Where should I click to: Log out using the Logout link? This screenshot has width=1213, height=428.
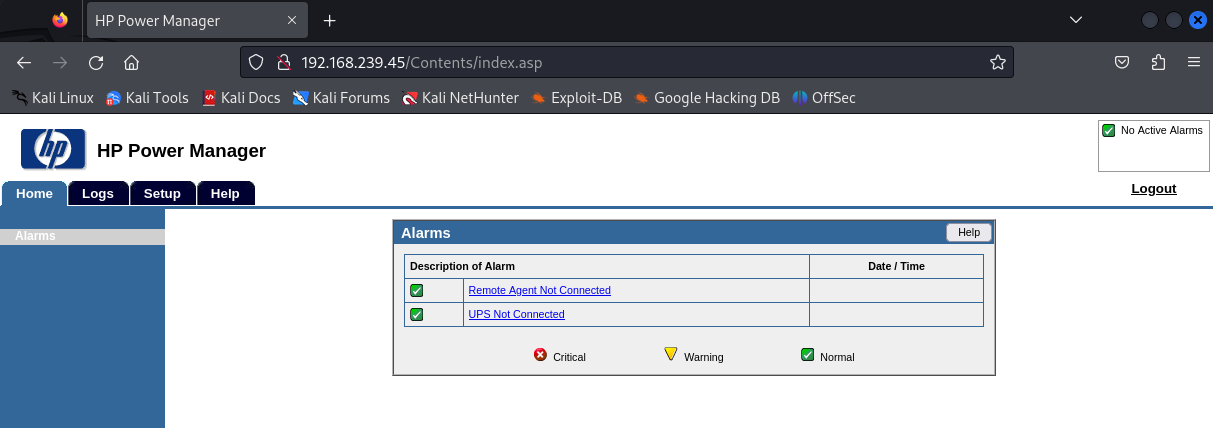pyautogui.click(x=1153, y=188)
